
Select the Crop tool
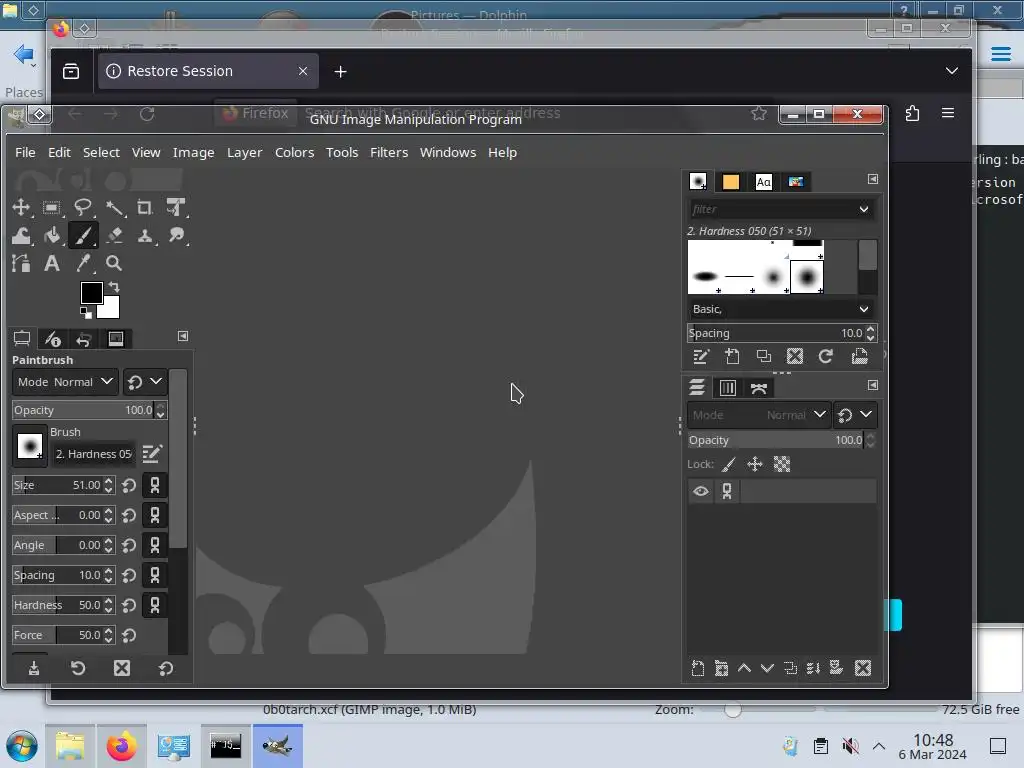pyautogui.click(x=145, y=208)
